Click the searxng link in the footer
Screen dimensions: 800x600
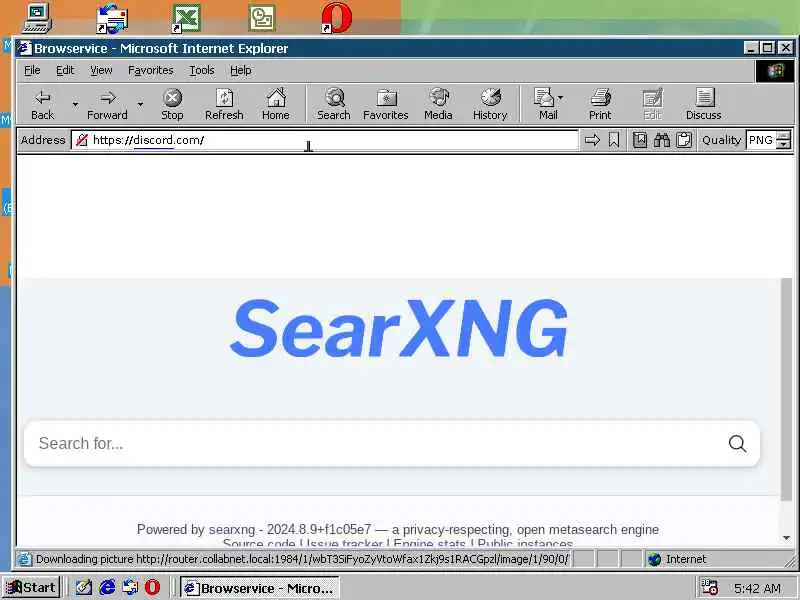click(232, 530)
